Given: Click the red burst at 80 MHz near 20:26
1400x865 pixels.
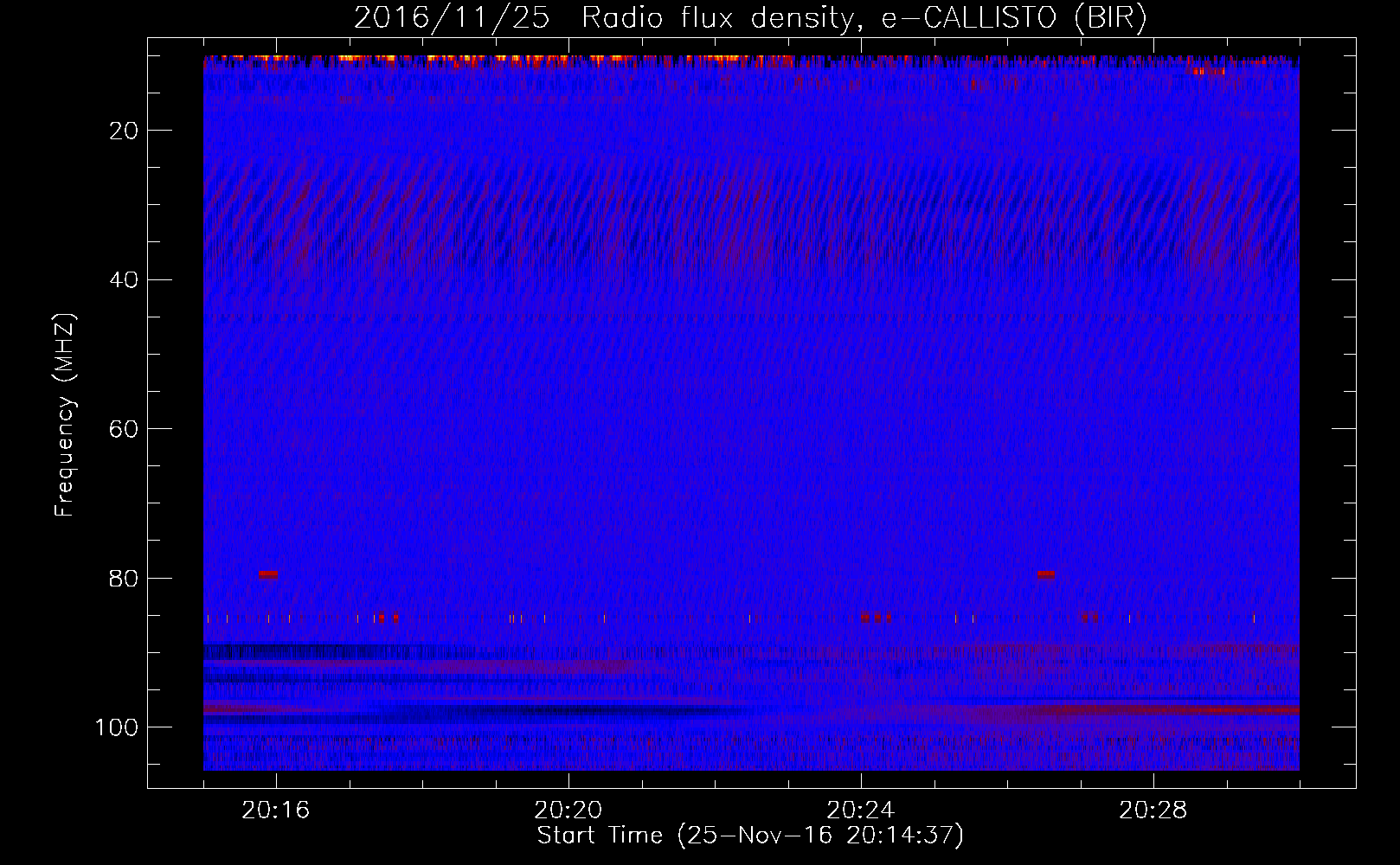Looking at the screenshot, I should [x=1046, y=574].
